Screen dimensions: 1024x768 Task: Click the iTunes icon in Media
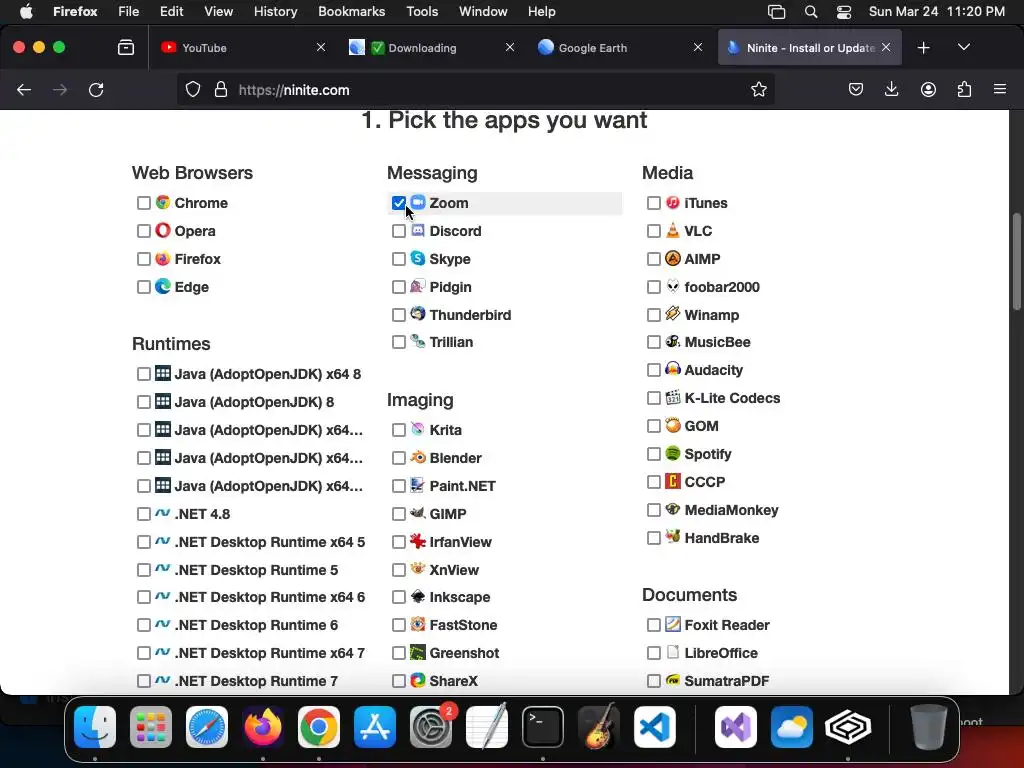coord(673,202)
